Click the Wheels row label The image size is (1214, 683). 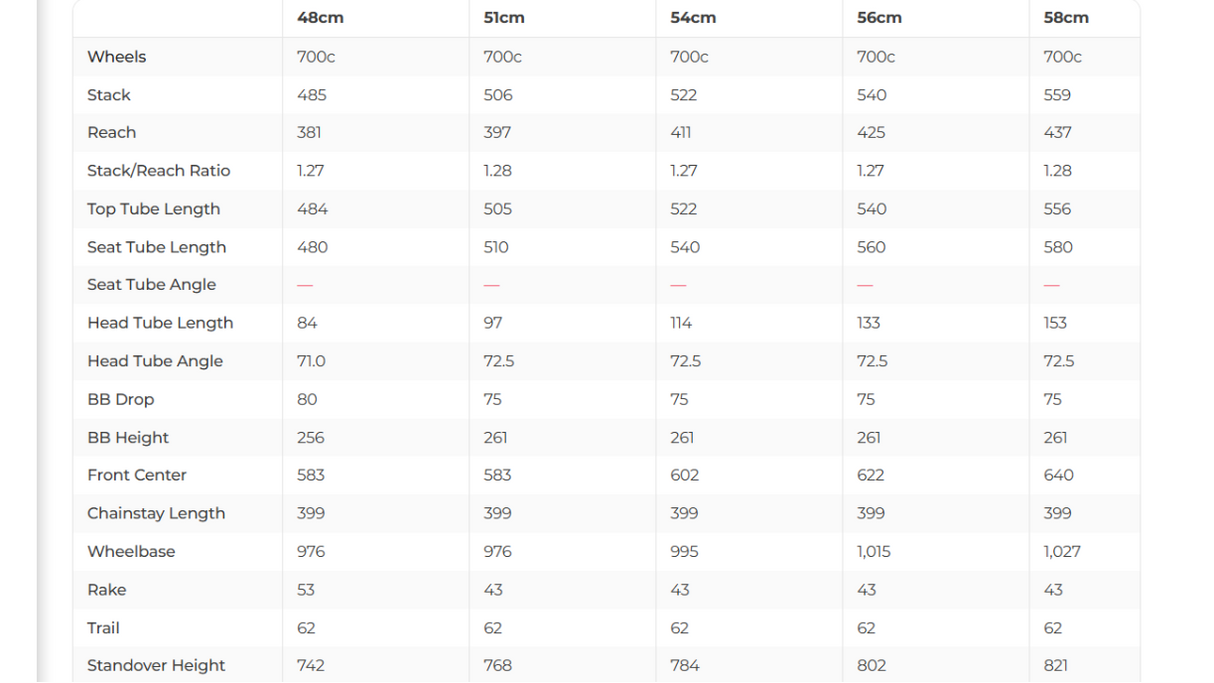tap(117, 57)
